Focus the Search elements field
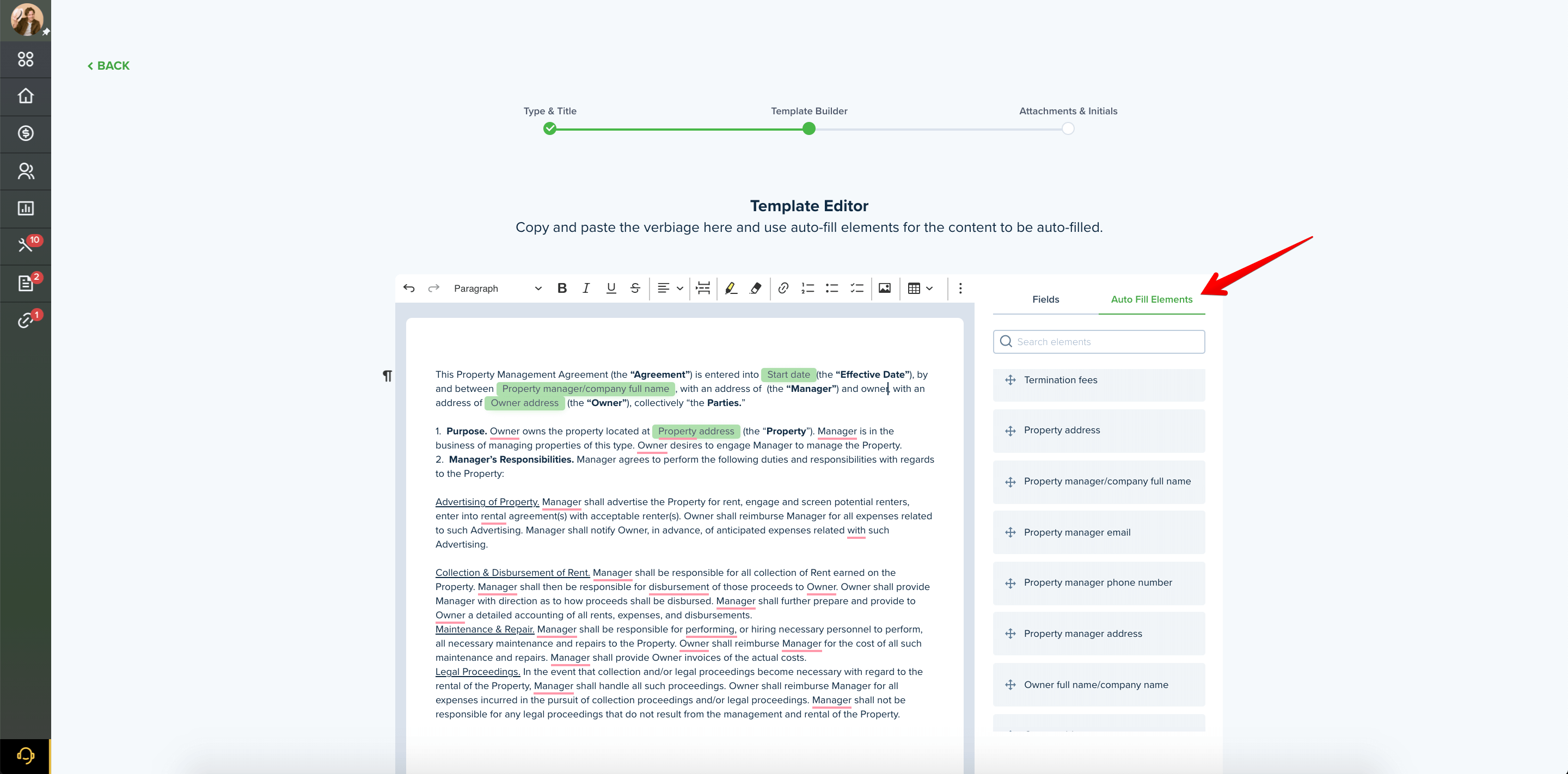 (x=1099, y=342)
